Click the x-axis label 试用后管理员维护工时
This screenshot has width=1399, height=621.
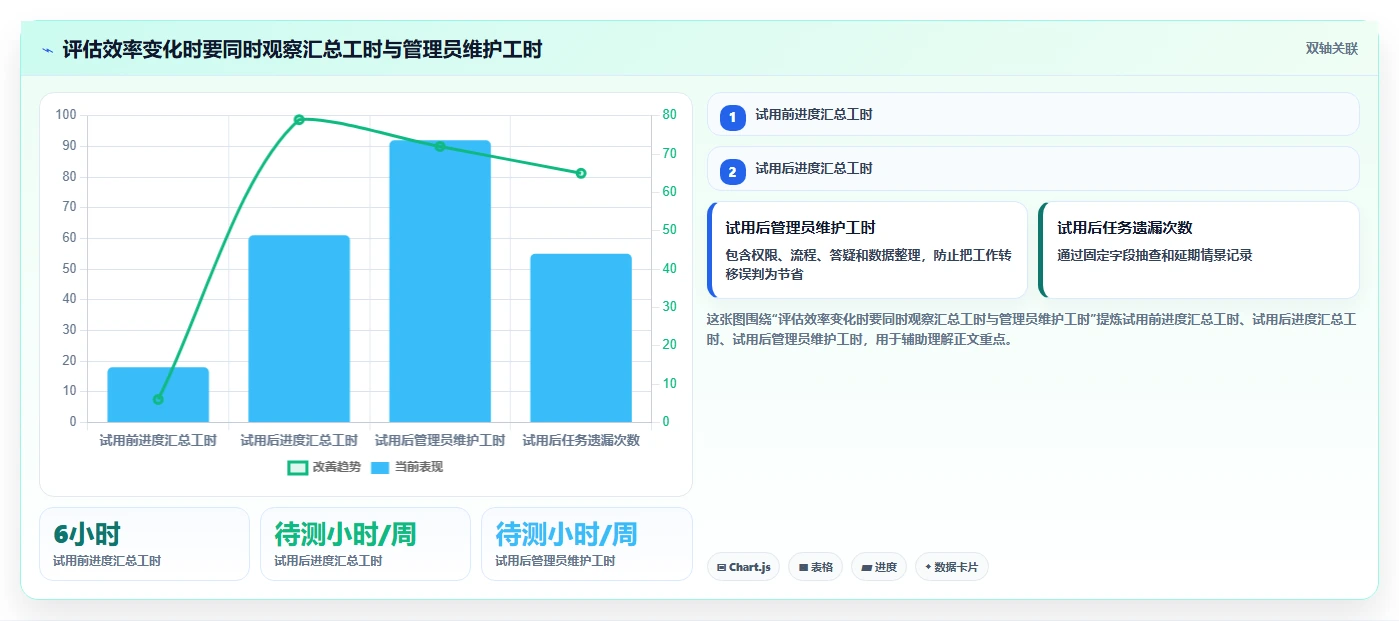tap(440, 440)
